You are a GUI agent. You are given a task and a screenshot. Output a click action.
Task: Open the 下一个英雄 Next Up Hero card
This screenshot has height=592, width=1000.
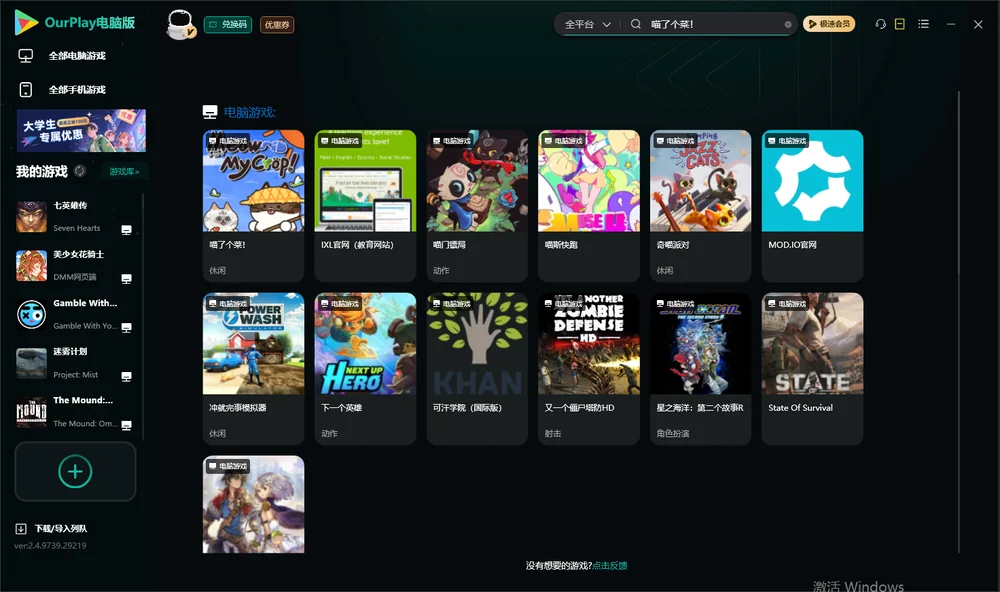tap(365, 369)
